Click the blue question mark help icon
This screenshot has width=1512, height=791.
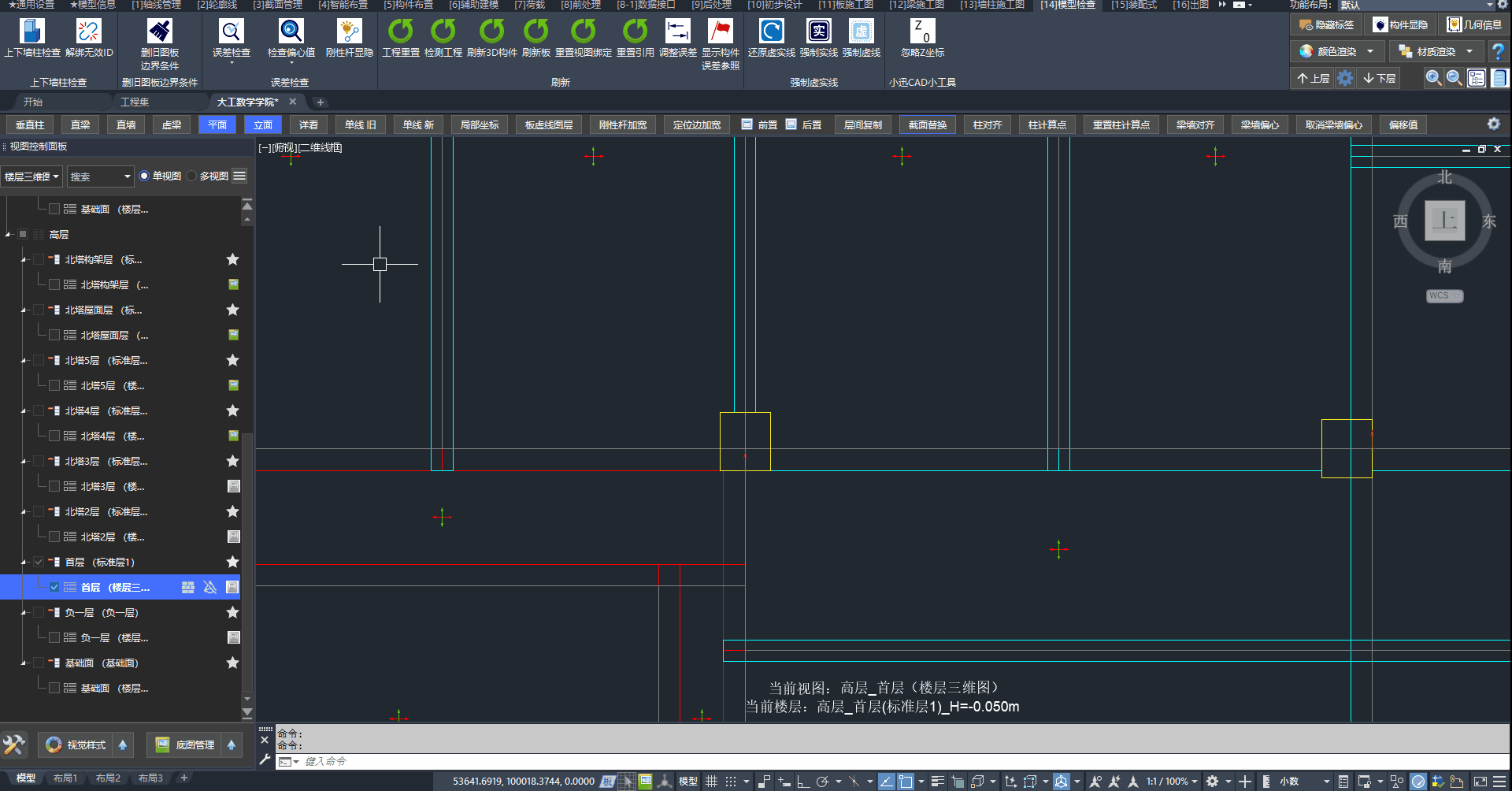pos(1498,52)
